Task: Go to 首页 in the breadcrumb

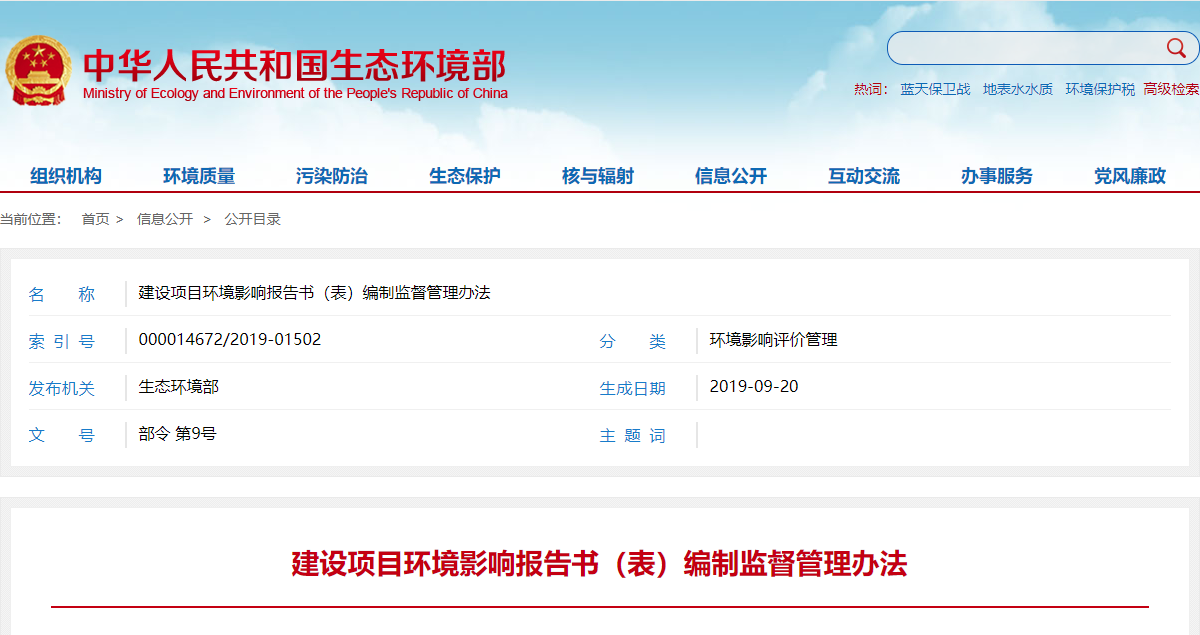Action: tap(95, 219)
